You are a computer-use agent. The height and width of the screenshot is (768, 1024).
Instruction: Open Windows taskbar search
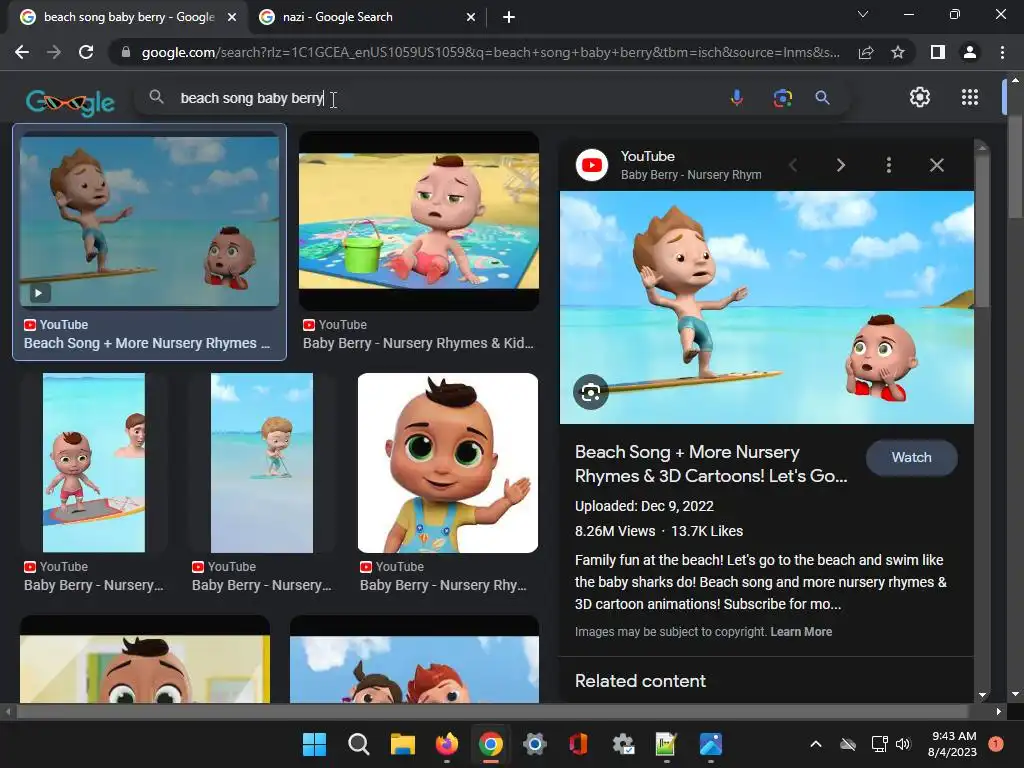point(359,744)
